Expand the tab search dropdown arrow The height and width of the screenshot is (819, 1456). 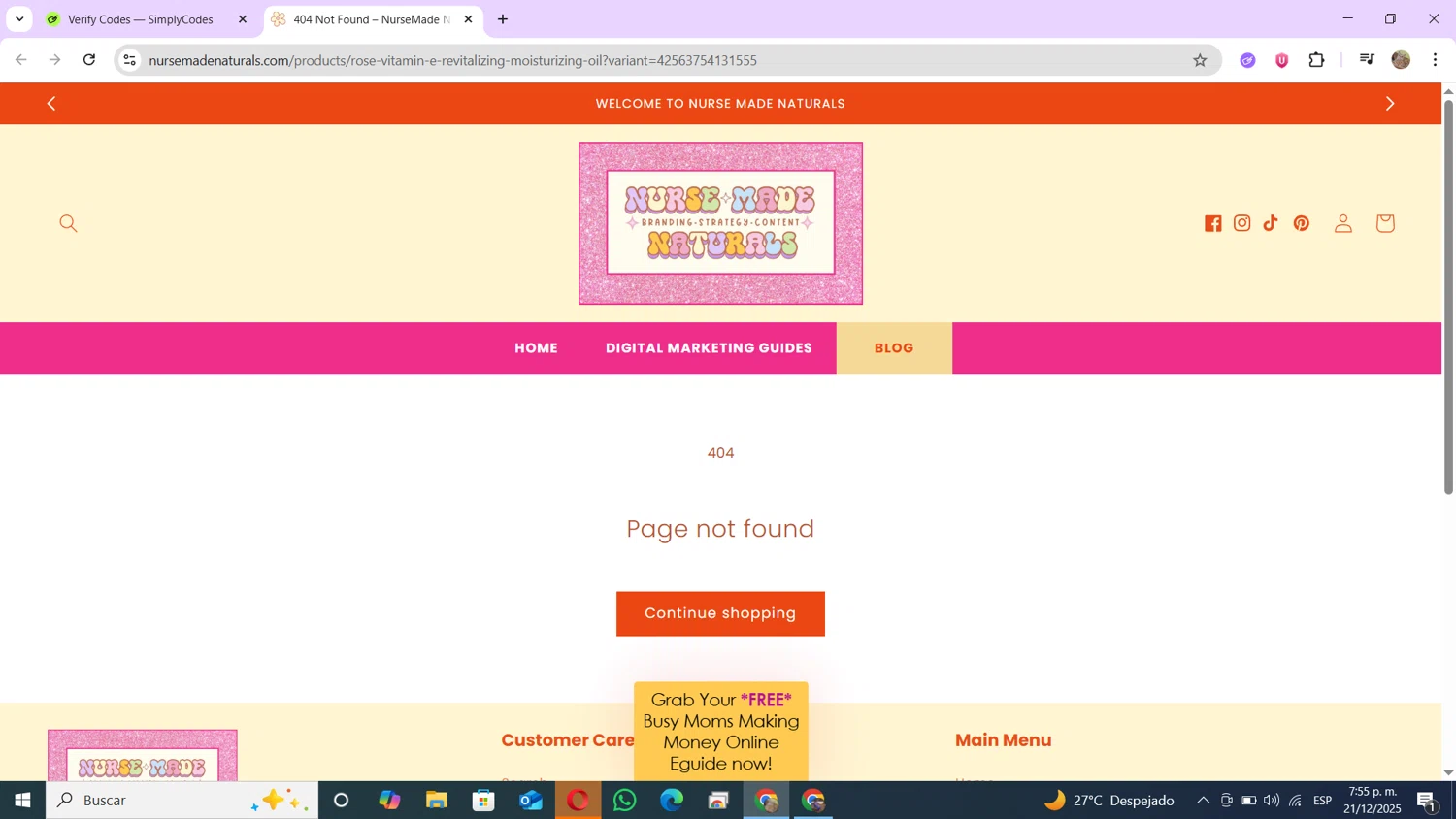point(19,19)
